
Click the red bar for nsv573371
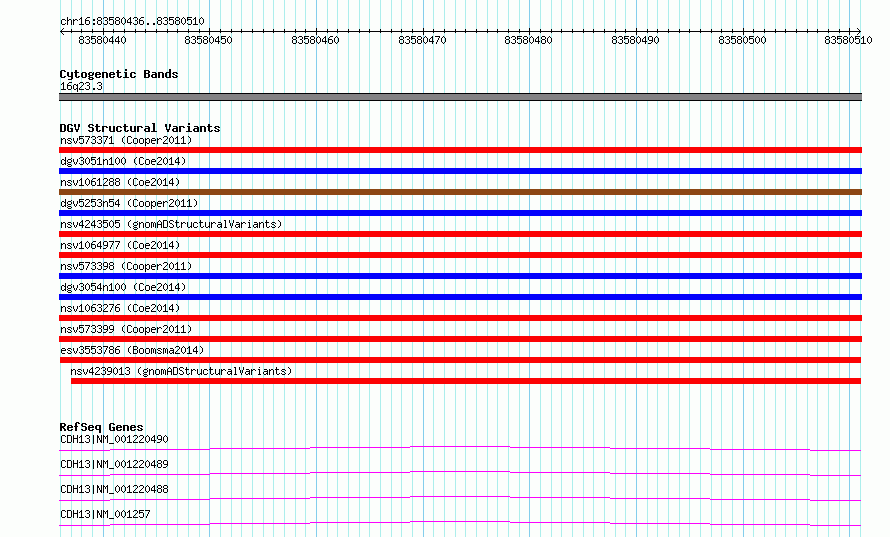point(460,150)
